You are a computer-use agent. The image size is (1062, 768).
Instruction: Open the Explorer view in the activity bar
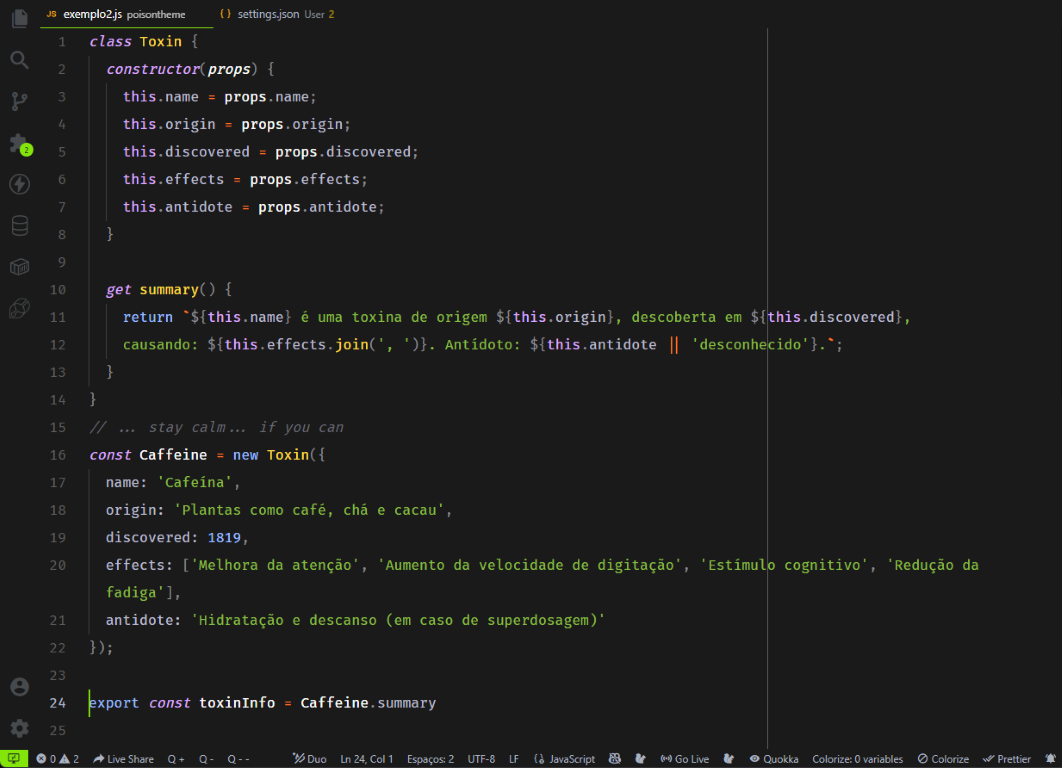(x=20, y=18)
